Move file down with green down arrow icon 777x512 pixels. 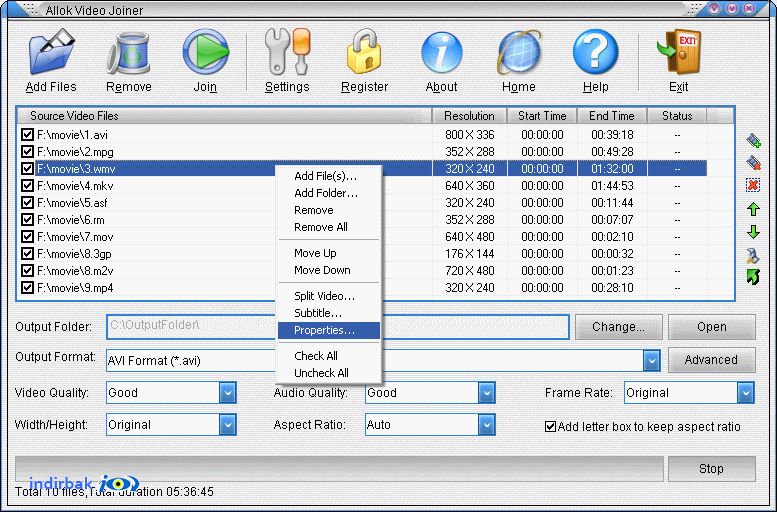[x=753, y=231]
